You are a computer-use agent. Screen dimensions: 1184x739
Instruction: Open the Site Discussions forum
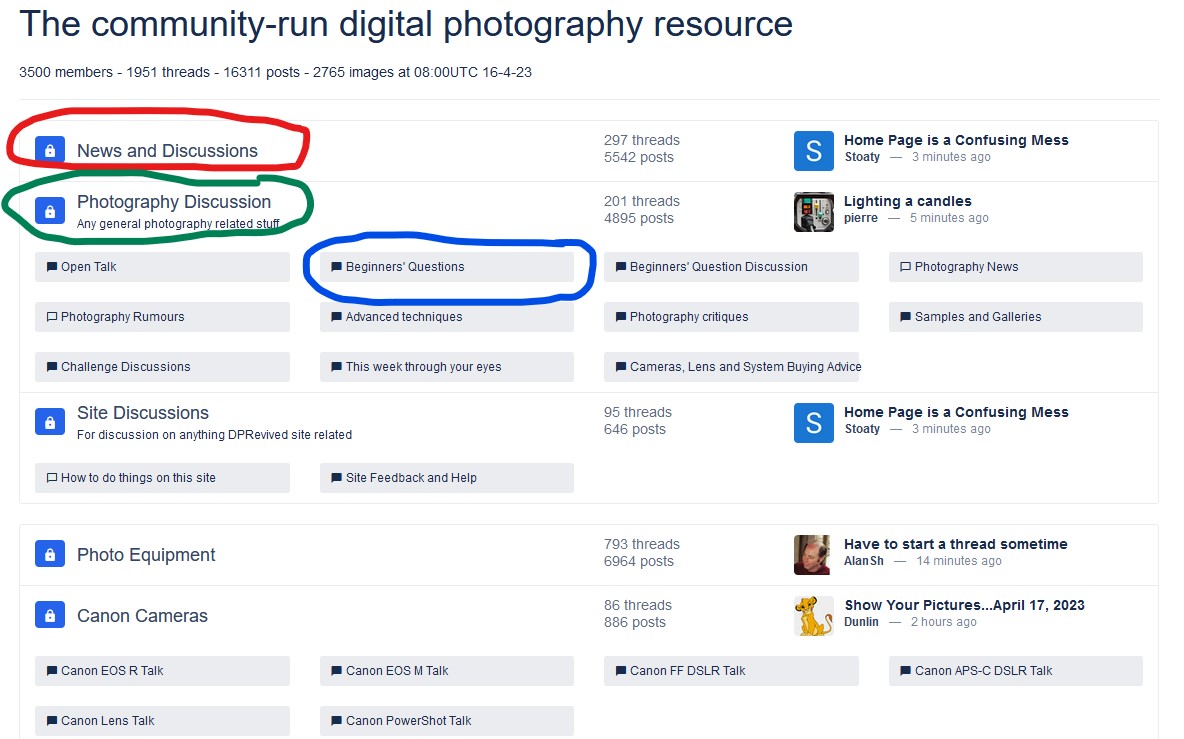click(143, 413)
